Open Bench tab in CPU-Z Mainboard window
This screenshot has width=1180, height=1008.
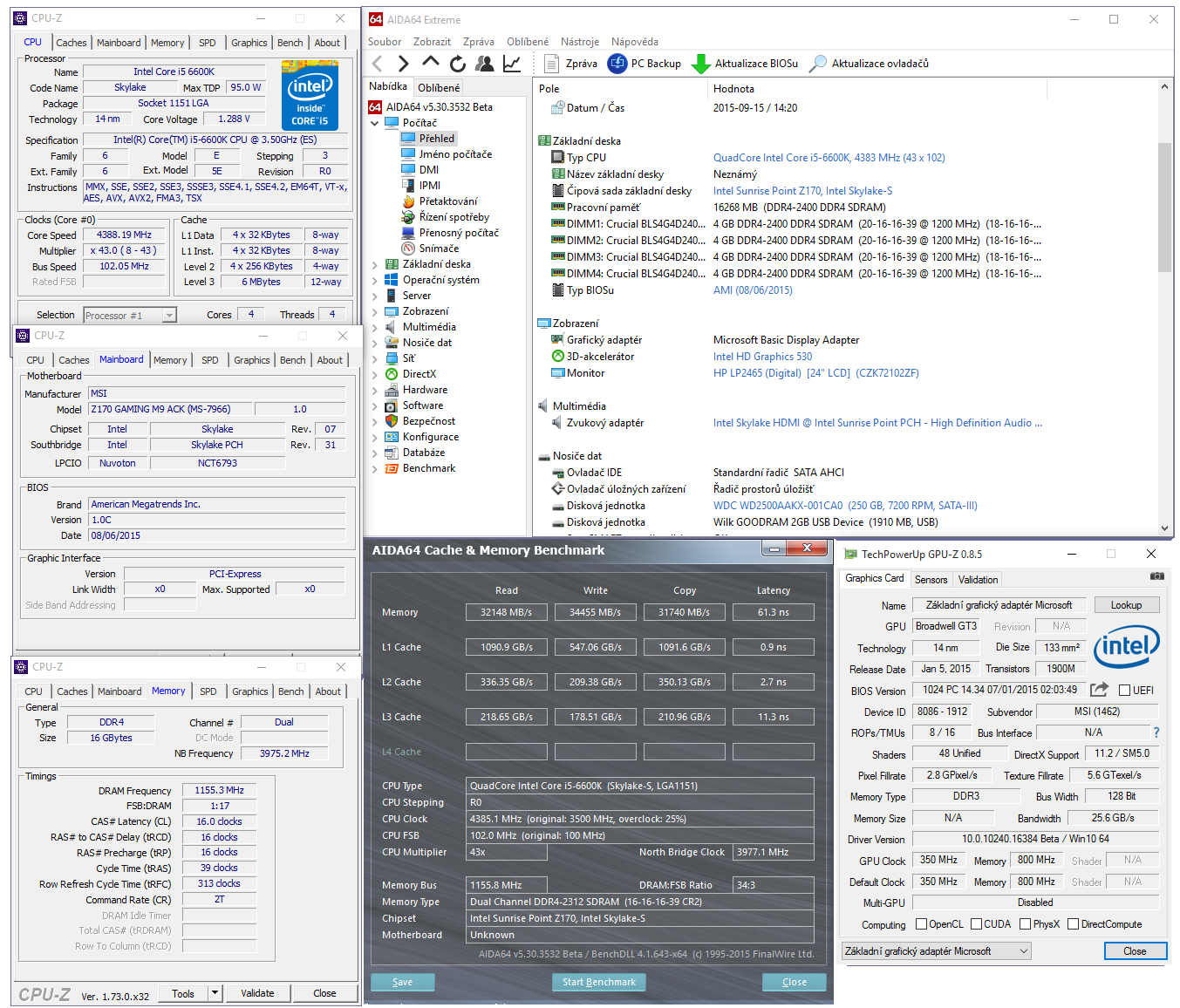click(x=293, y=360)
